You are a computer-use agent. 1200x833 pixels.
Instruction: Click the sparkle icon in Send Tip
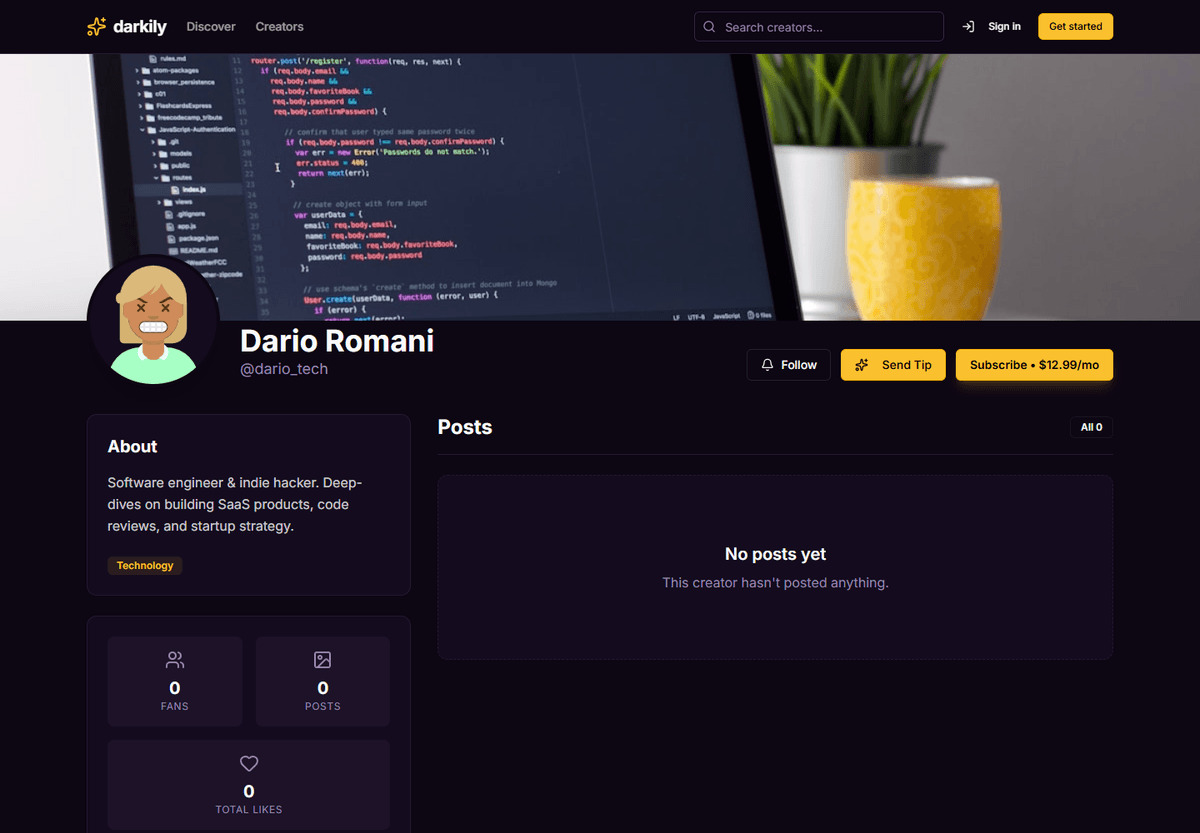862,365
